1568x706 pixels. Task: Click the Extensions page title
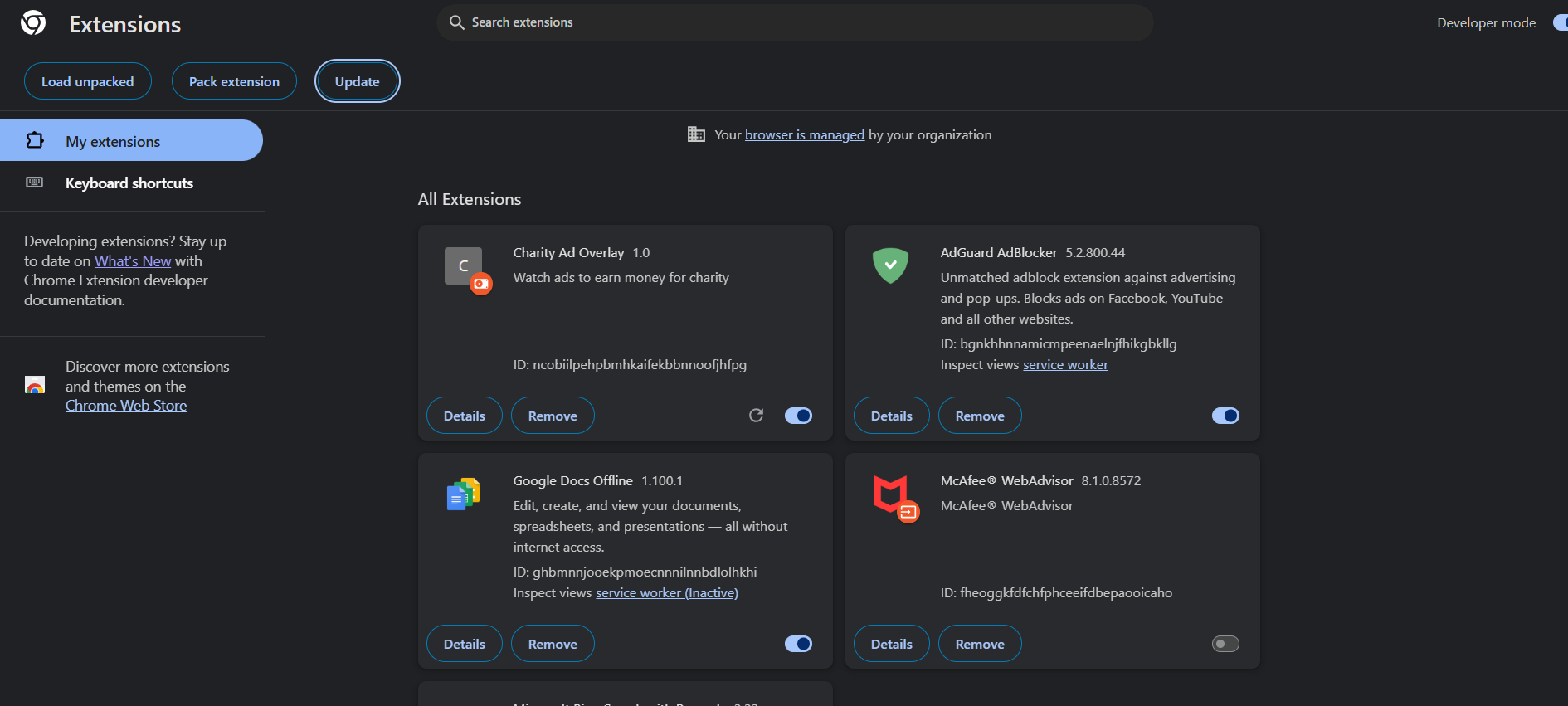[125, 24]
